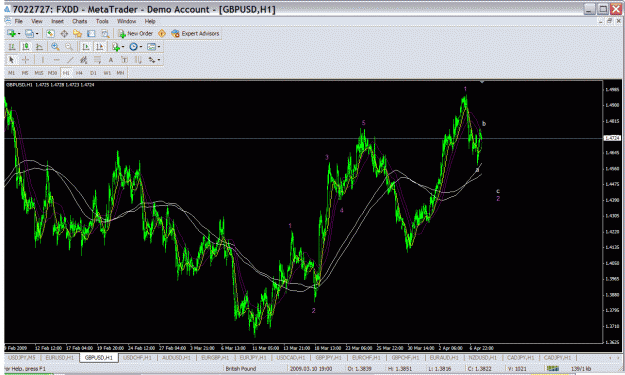Click the Templates icon
625x375 pixels.
(151, 47)
